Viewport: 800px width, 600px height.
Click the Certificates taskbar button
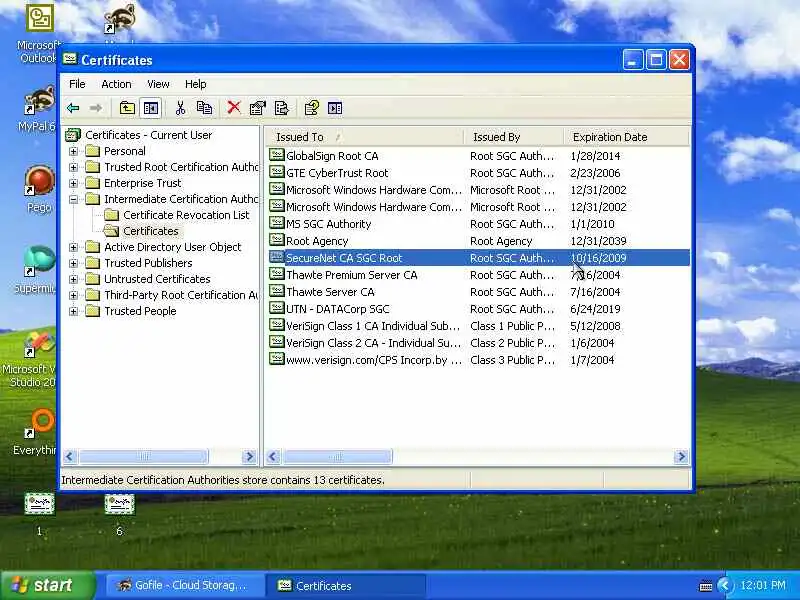346,585
